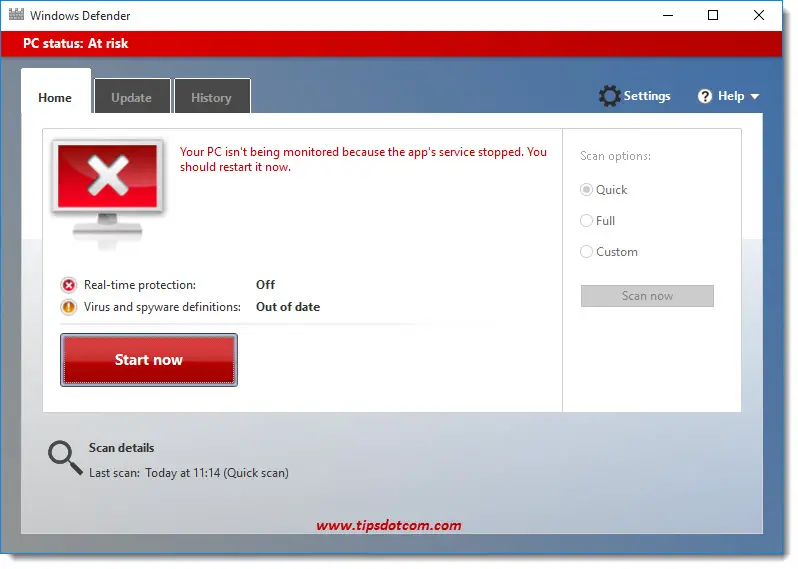Close the Windows Defender window
The height and width of the screenshot is (569, 798).
[x=758, y=15]
